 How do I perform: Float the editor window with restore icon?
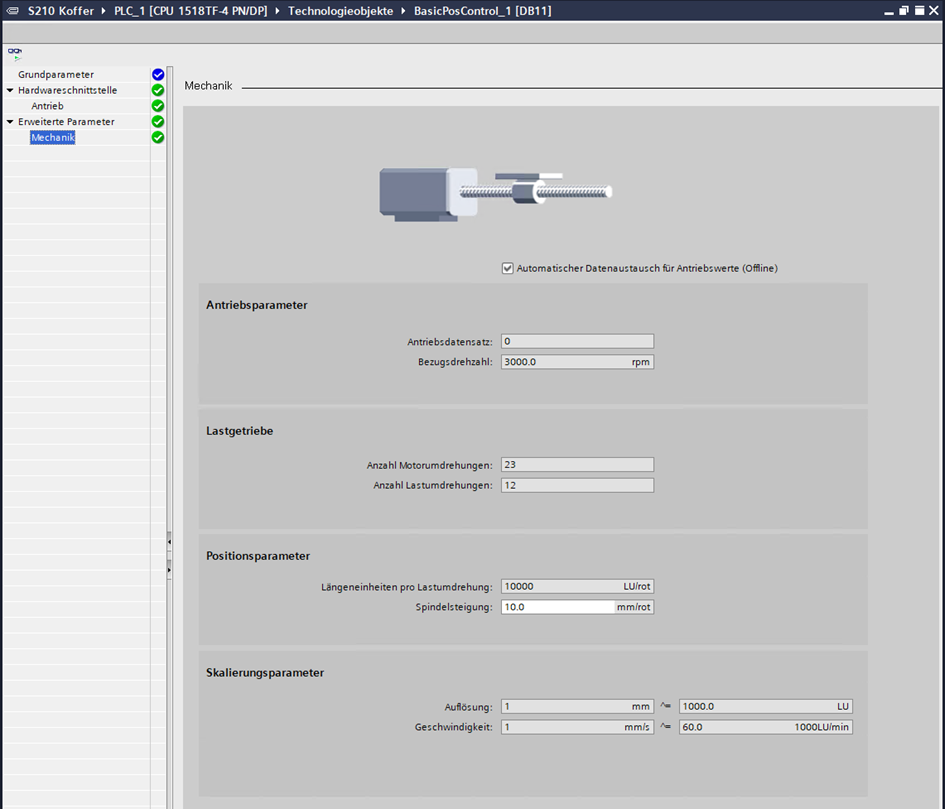[904, 10]
